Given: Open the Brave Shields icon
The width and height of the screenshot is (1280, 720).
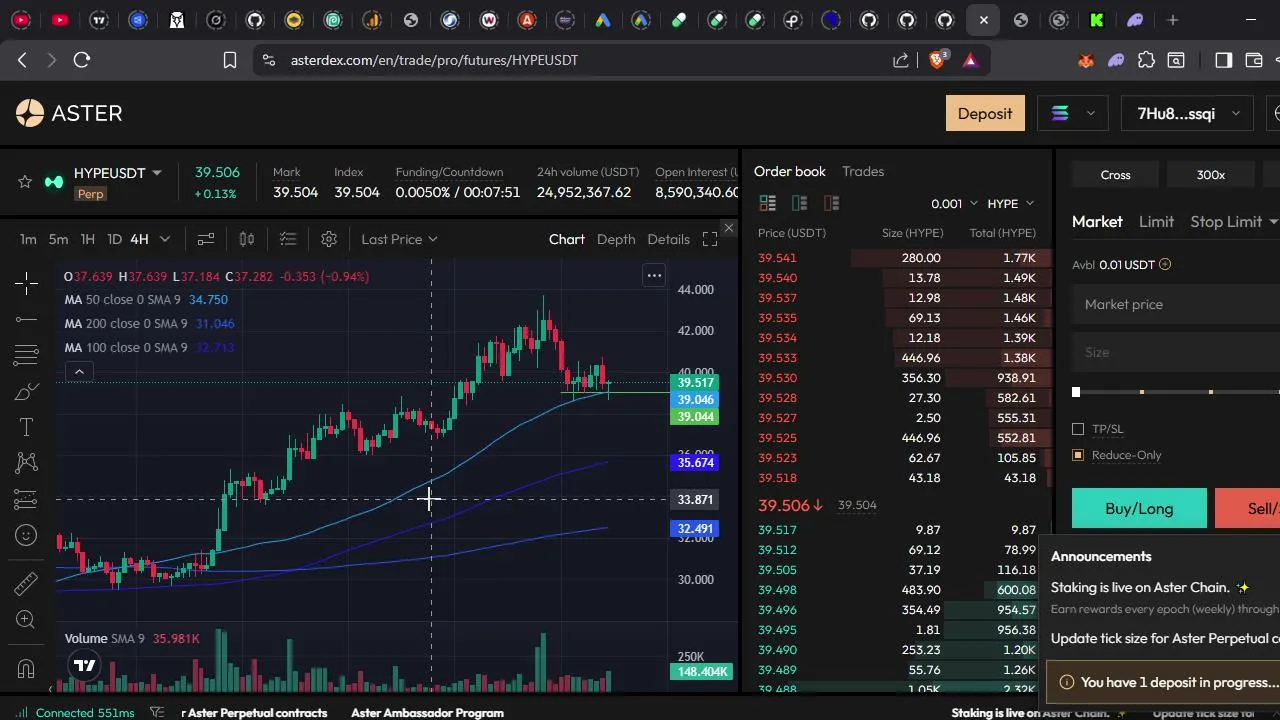Looking at the screenshot, I should pos(937,60).
